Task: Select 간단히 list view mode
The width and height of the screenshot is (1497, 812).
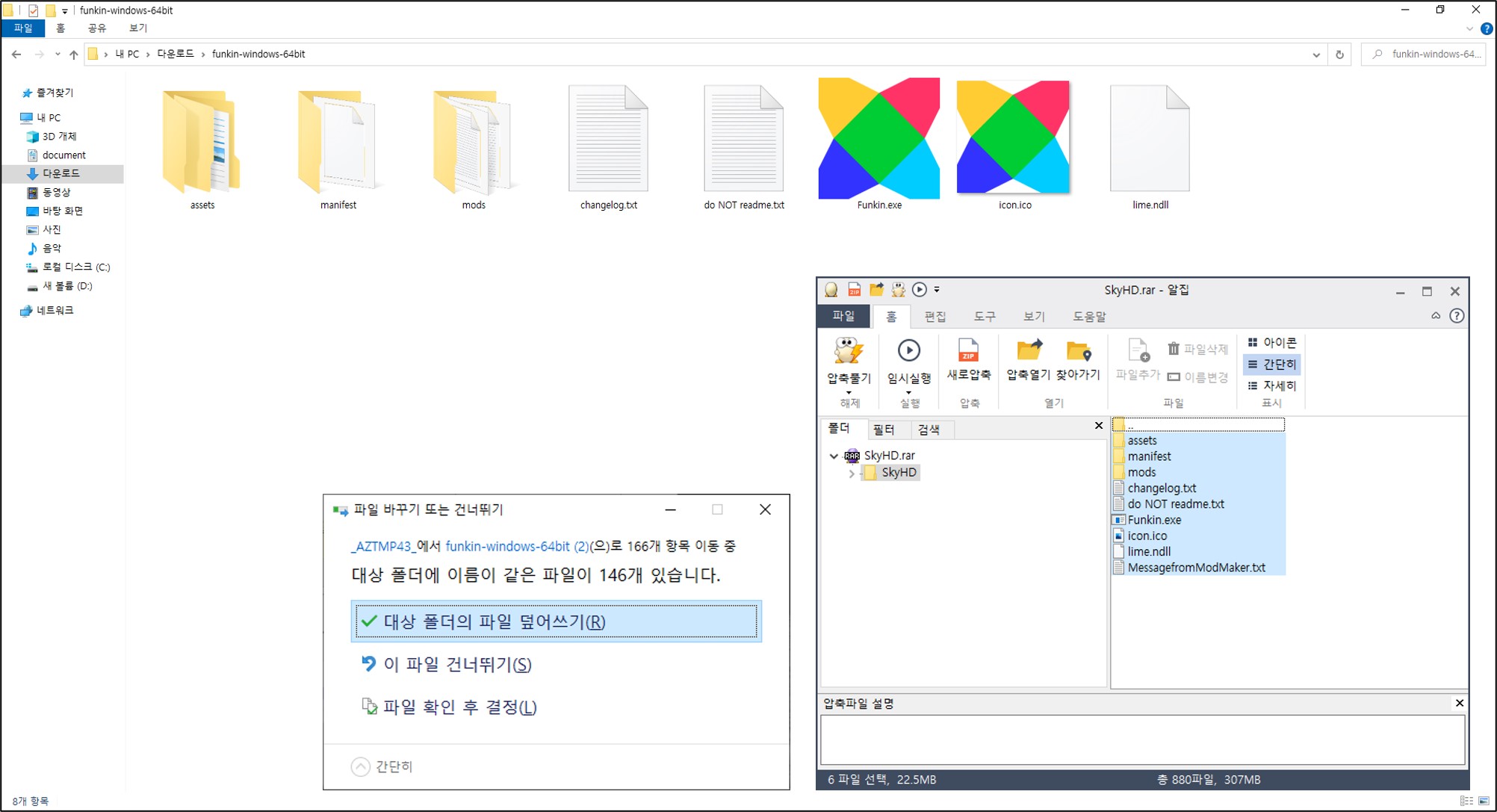Action: point(1272,365)
